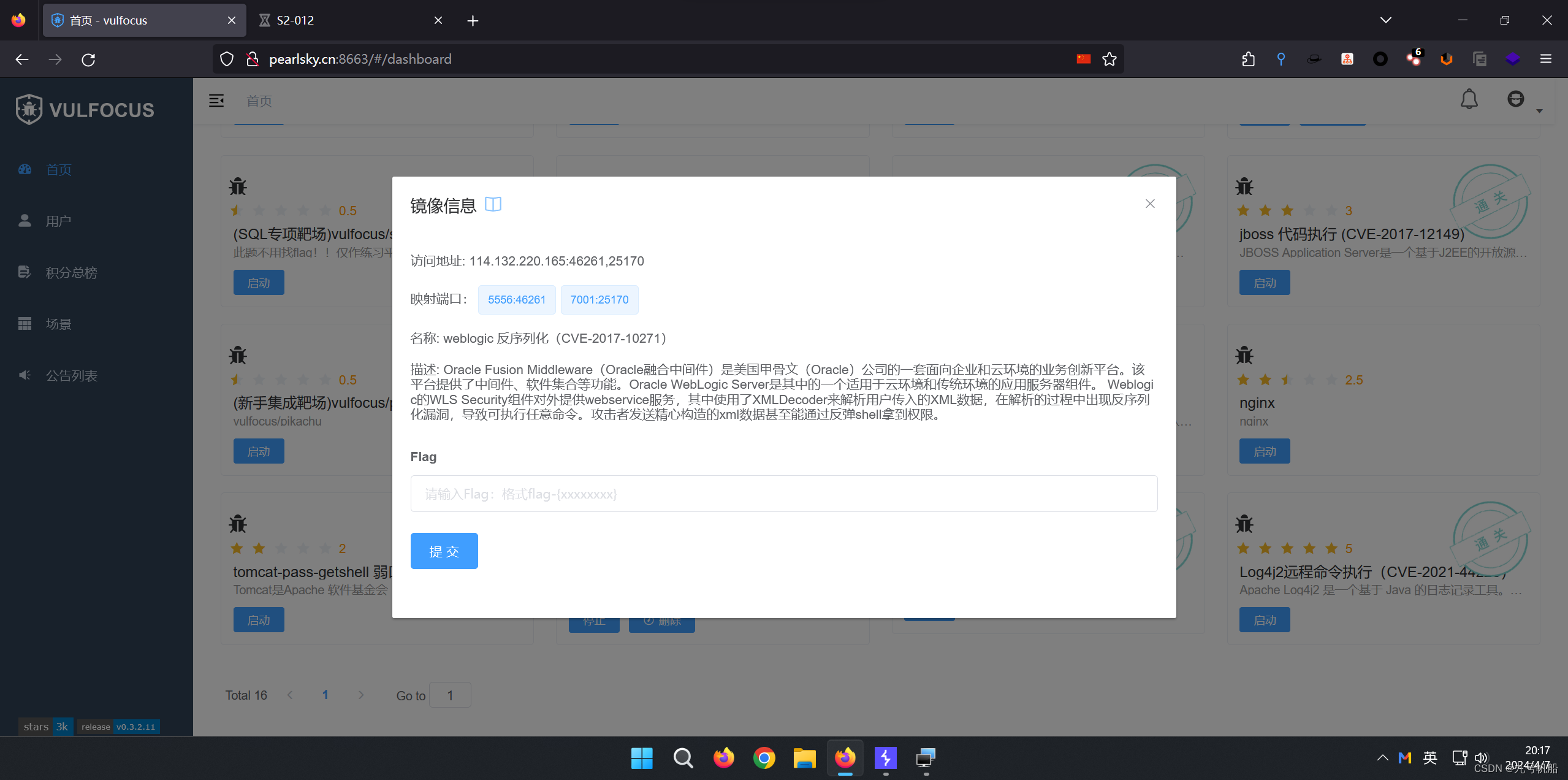
Task: Click the shield tracking protection icon
Action: pyautogui.click(x=227, y=59)
